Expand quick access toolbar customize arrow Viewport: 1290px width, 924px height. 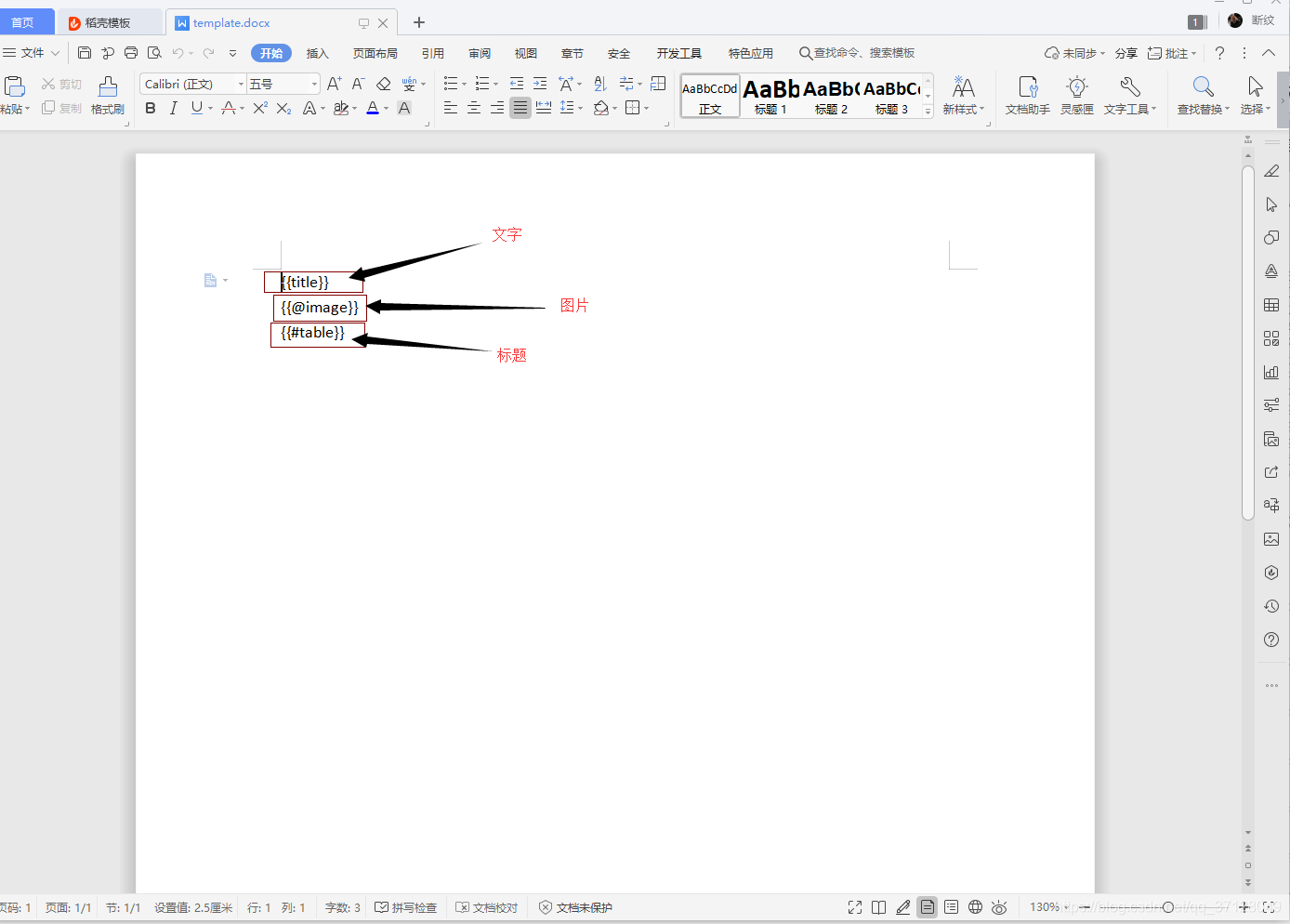point(232,53)
